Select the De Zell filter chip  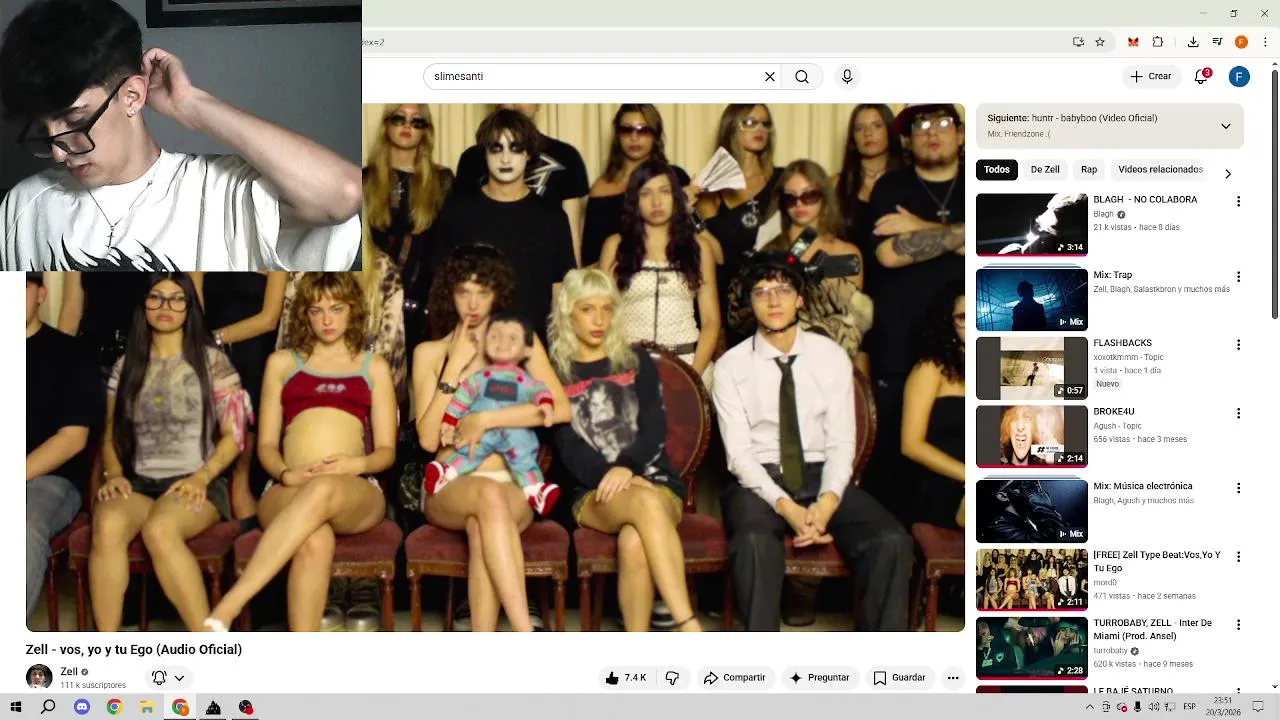(x=1045, y=170)
